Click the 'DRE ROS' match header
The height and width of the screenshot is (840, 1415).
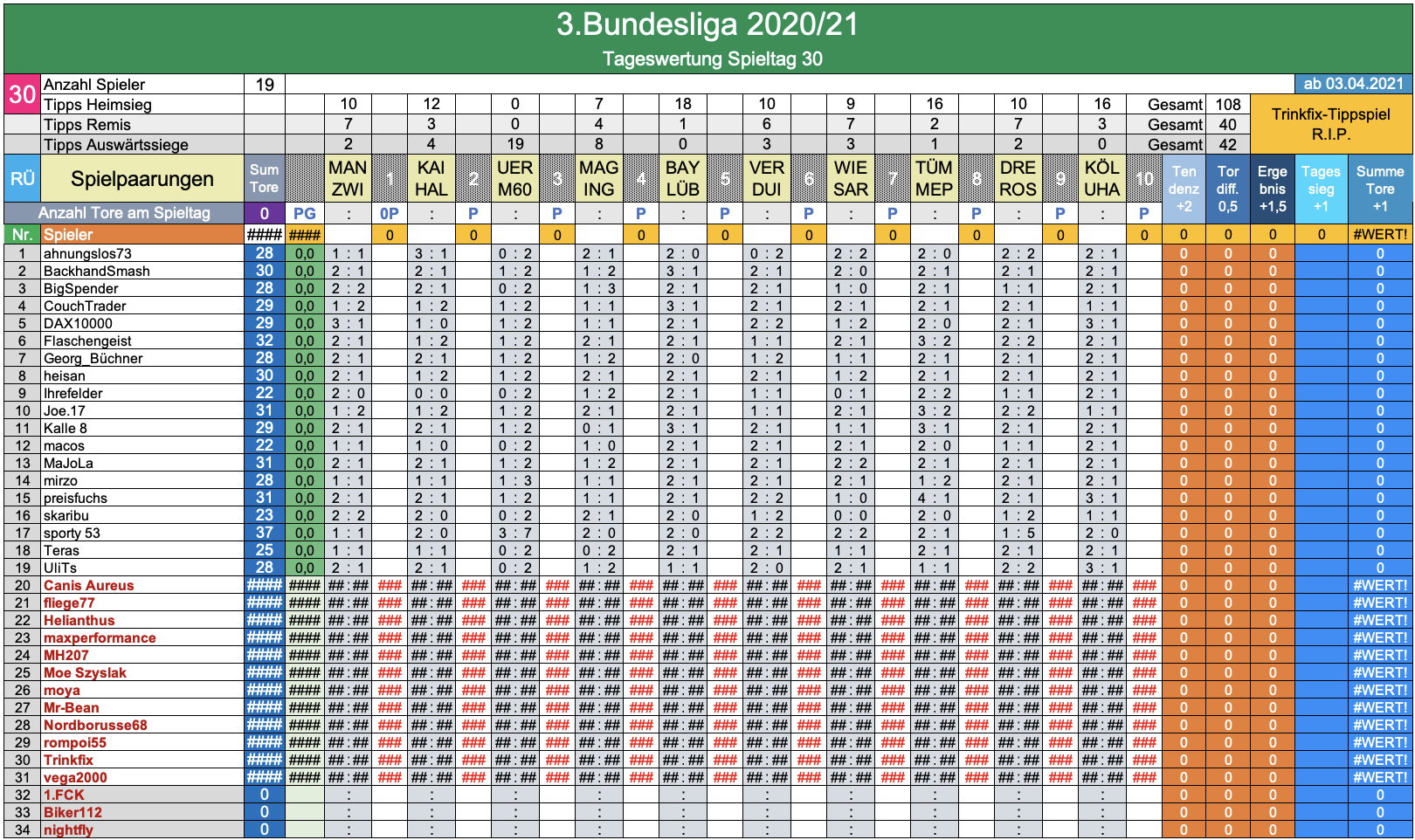[1018, 179]
